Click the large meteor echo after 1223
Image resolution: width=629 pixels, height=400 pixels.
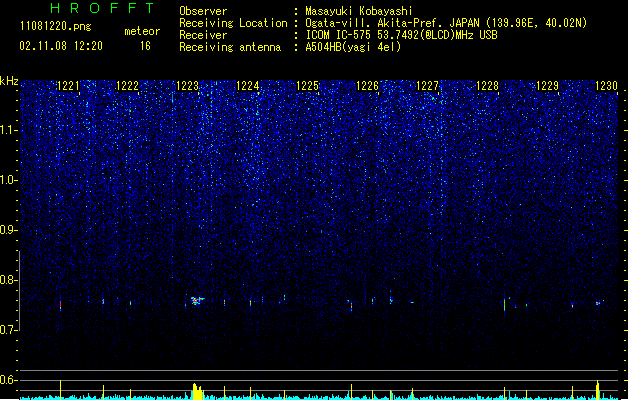pos(197,301)
